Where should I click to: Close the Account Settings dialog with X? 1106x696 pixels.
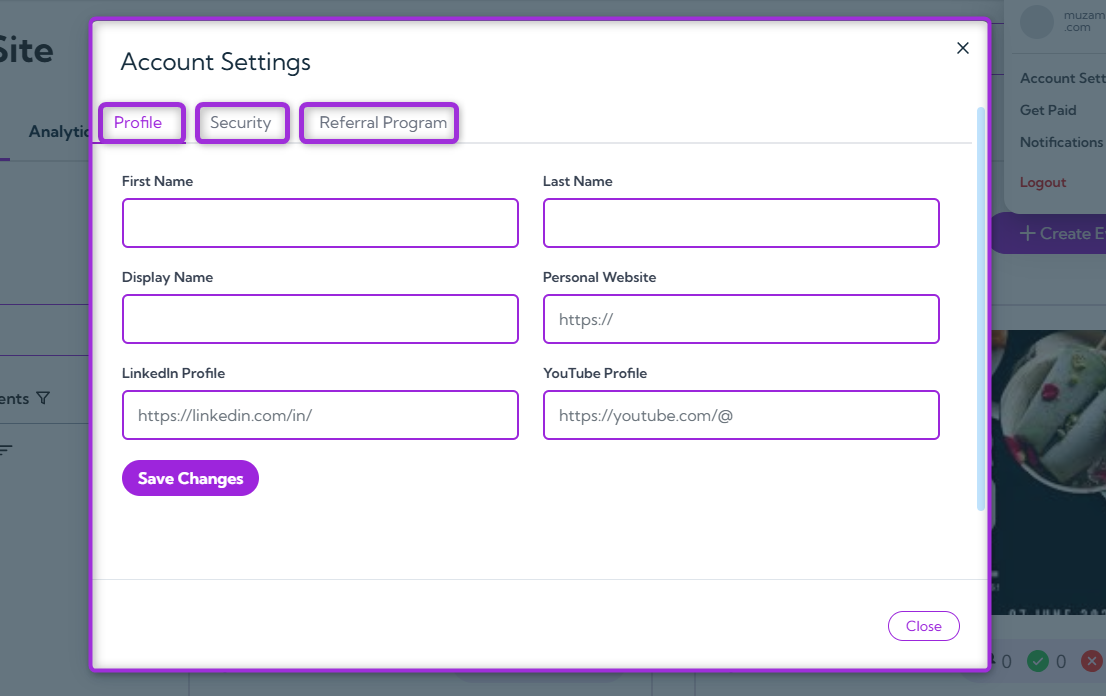(x=963, y=48)
